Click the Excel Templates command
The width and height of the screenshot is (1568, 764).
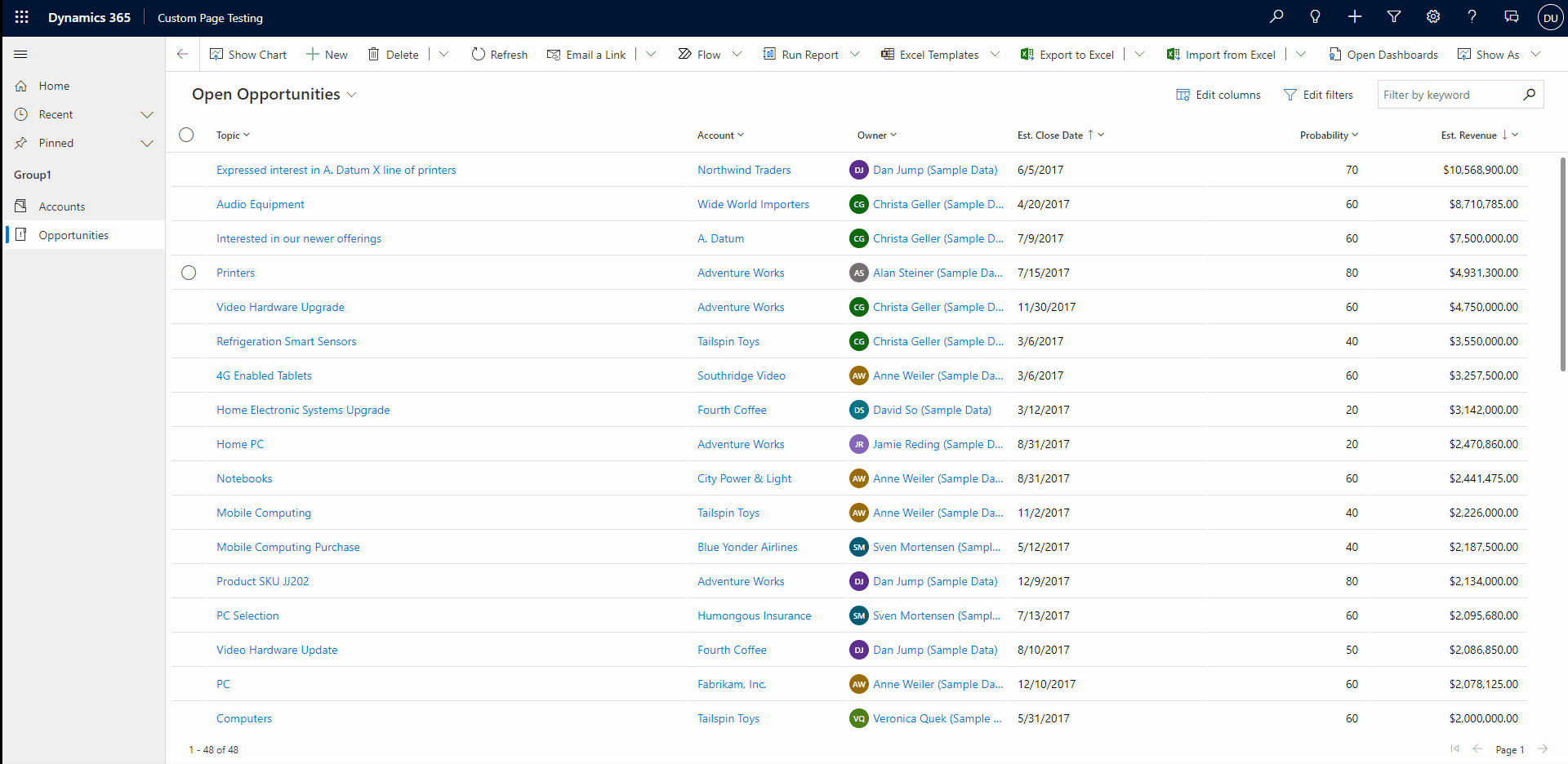click(x=929, y=55)
